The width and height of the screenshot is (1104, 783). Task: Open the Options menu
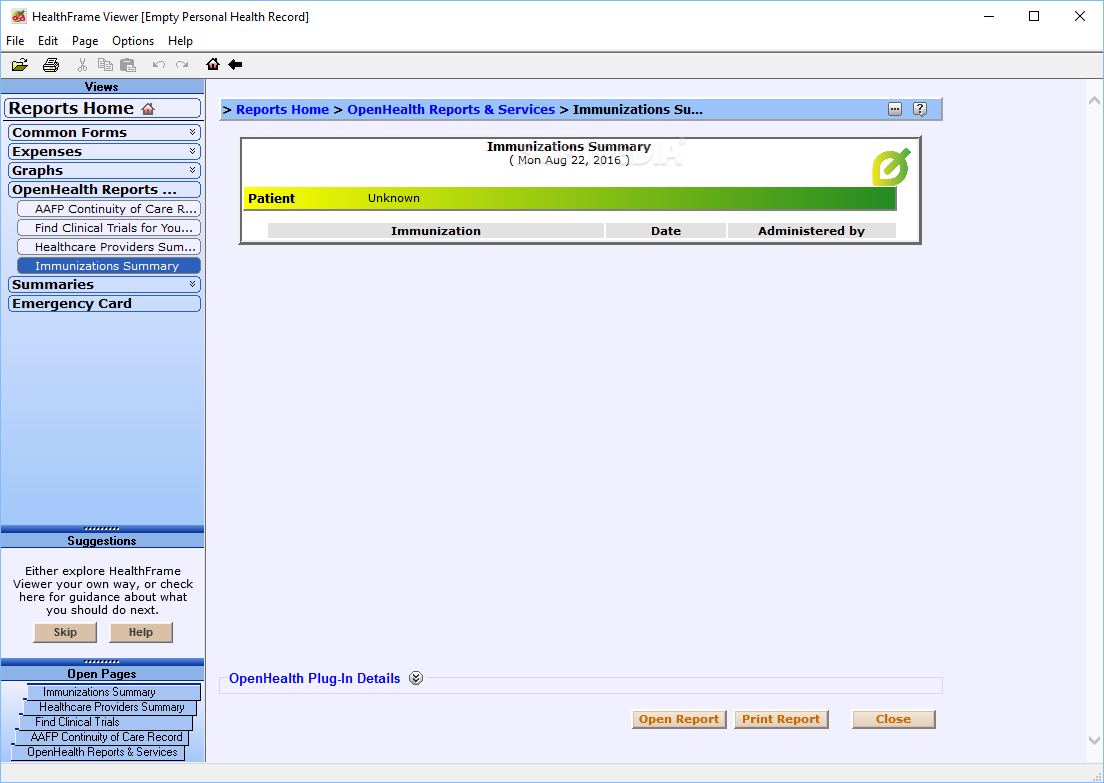pos(133,41)
